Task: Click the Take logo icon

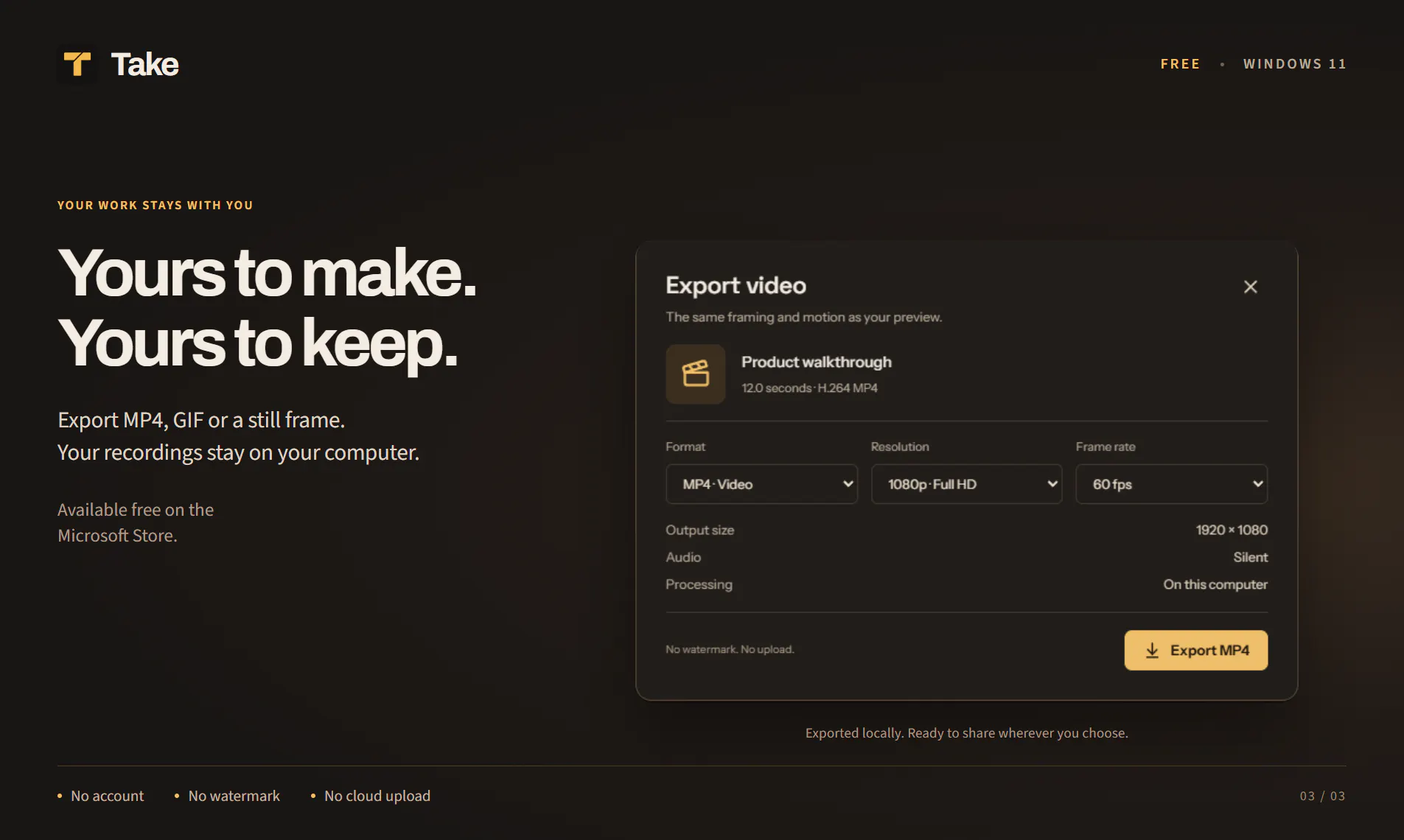Action: (77, 64)
